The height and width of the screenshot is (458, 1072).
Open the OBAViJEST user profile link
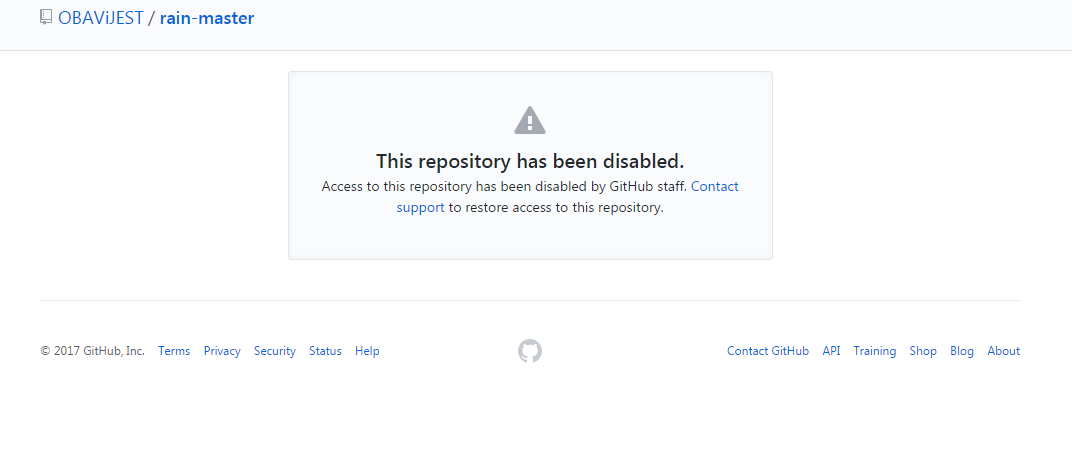pos(100,18)
